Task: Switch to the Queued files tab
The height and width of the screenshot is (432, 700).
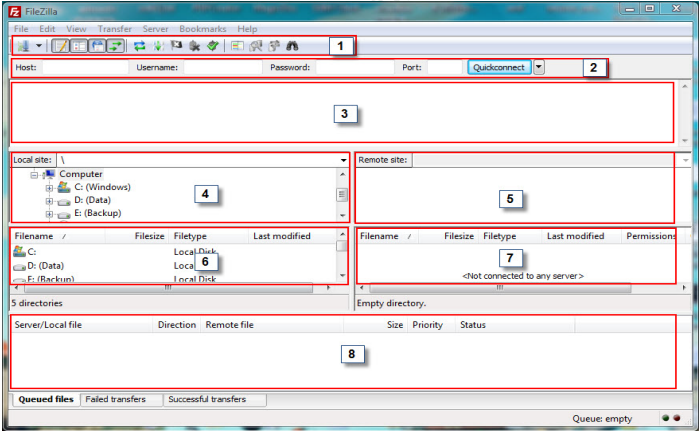Action: coord(46,399)
